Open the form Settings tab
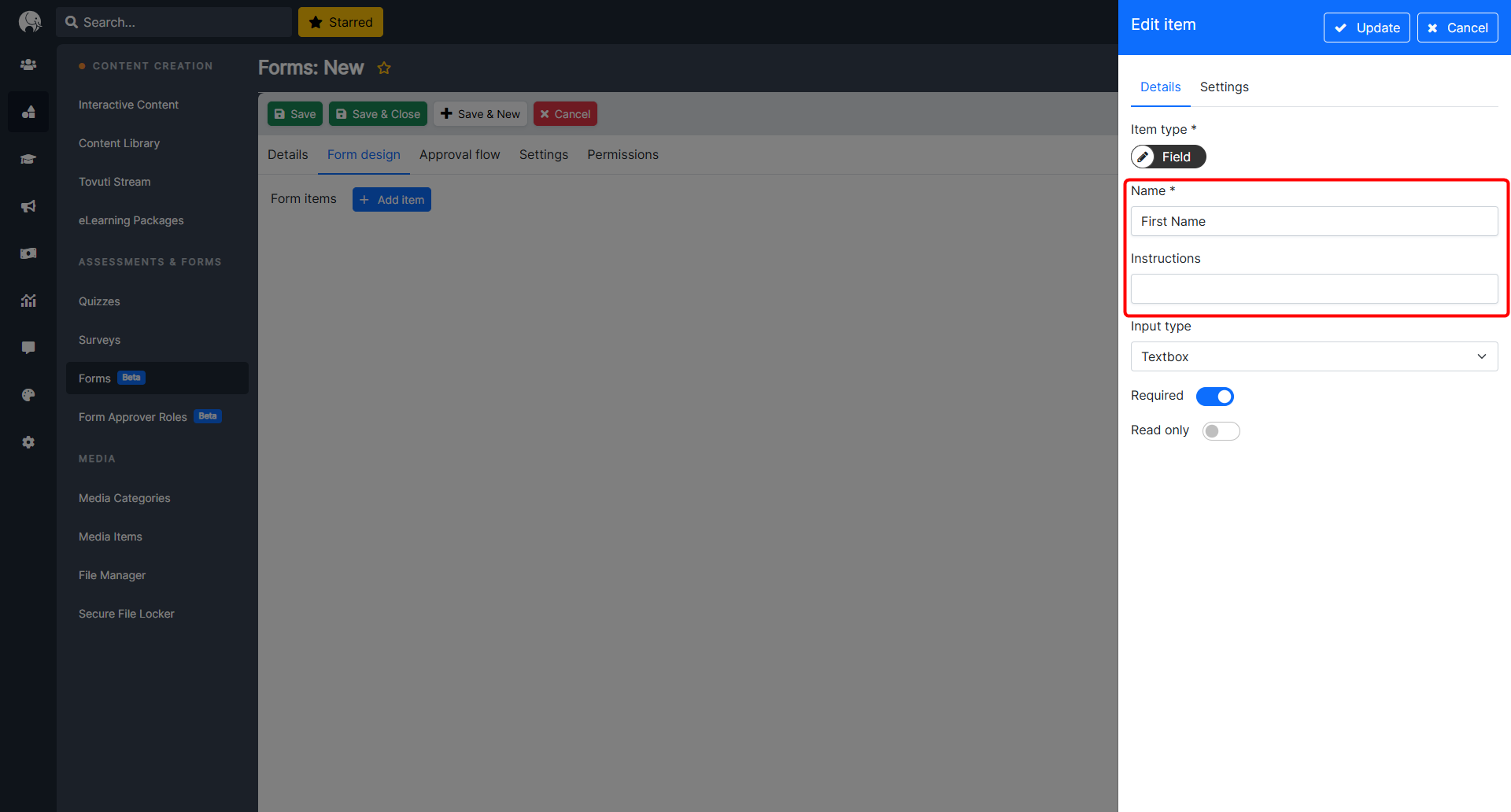This screenshot has height=812, width=1511. [544, 154]
